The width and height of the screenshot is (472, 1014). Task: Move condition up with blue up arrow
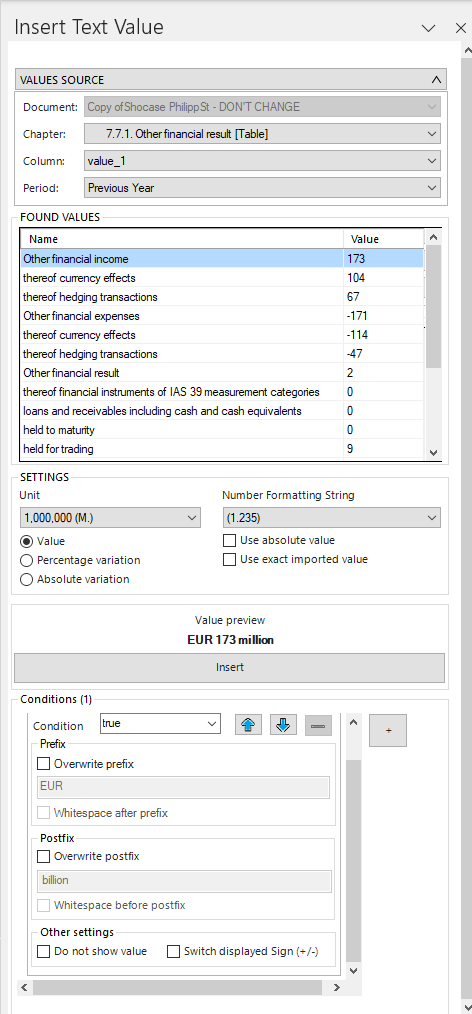[x=248, y=725]
